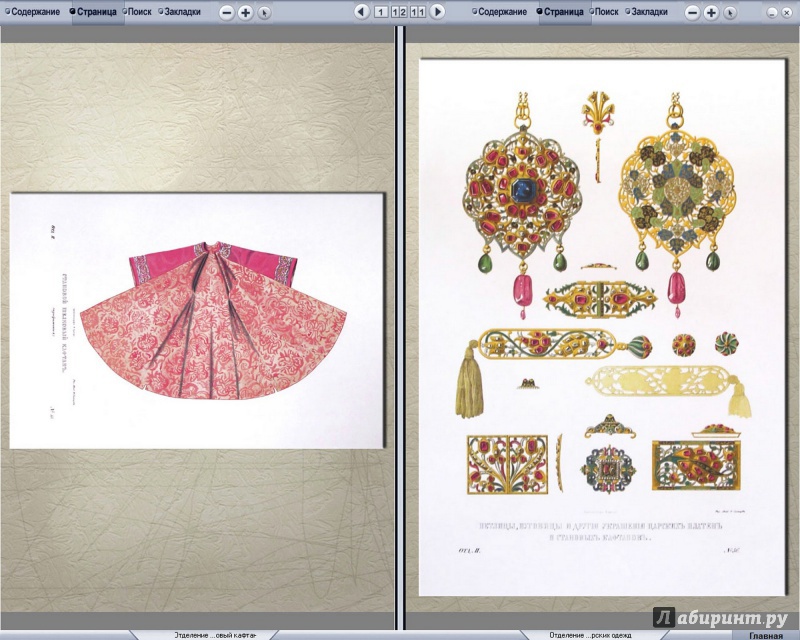Choose the two-pane layout button labeled 12

pyautogui.click(x=399, y=12)
